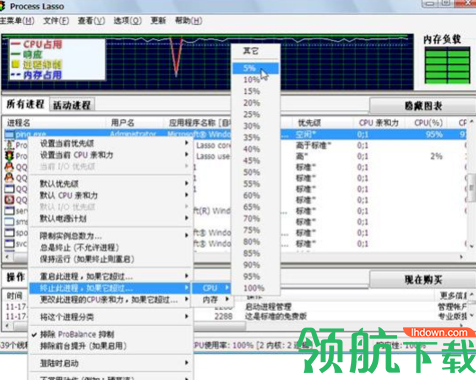Image resolution: width=476 pixels, height=380 pixels.
Task: Expand the 默认 CPU 亲和力 submenu arrow
Action: 187,195
